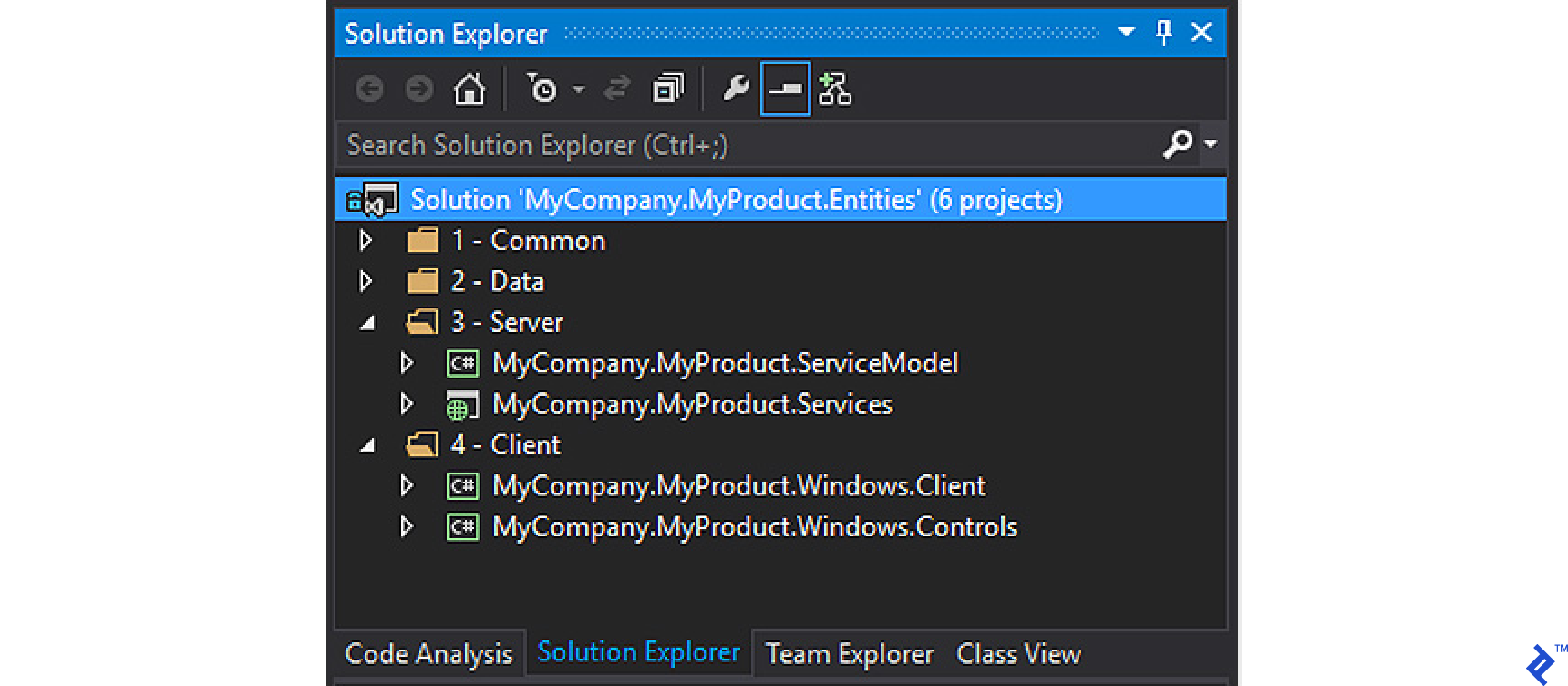Expand MyCompany.MyProduct.Windows.Client project
Viewport: 1568px width, 686px height.
pyautogui.click(x=407, y=485)
